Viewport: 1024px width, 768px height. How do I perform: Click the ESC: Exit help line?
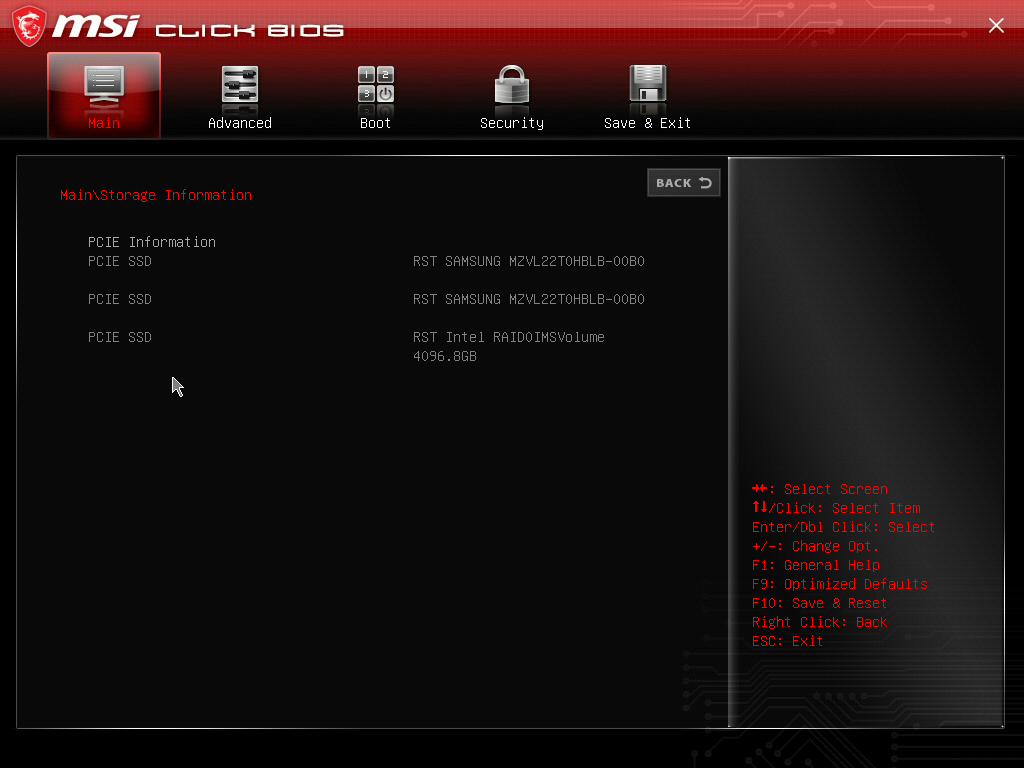[787, 641]
